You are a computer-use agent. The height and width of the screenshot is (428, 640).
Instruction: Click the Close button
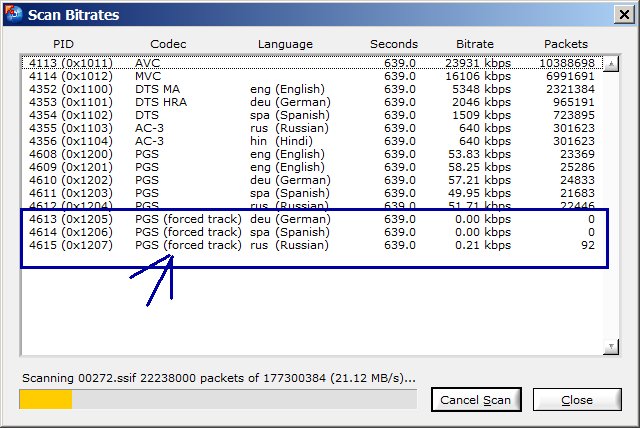point(577,400)
